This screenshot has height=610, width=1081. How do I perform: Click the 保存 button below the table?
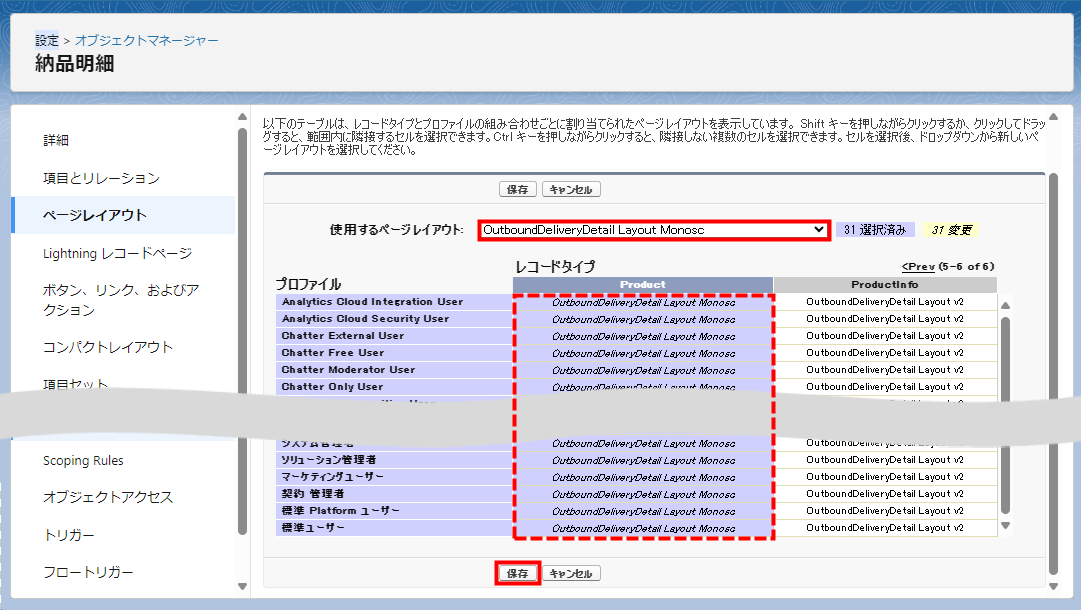(517, 574)
